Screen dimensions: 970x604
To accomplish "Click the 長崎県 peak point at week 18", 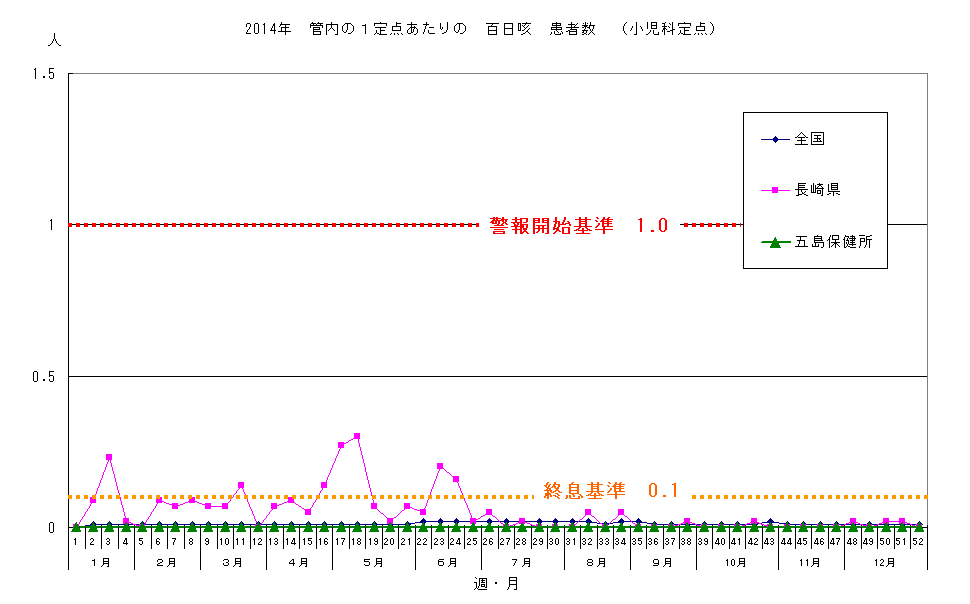I will click(x=357, y=436).
